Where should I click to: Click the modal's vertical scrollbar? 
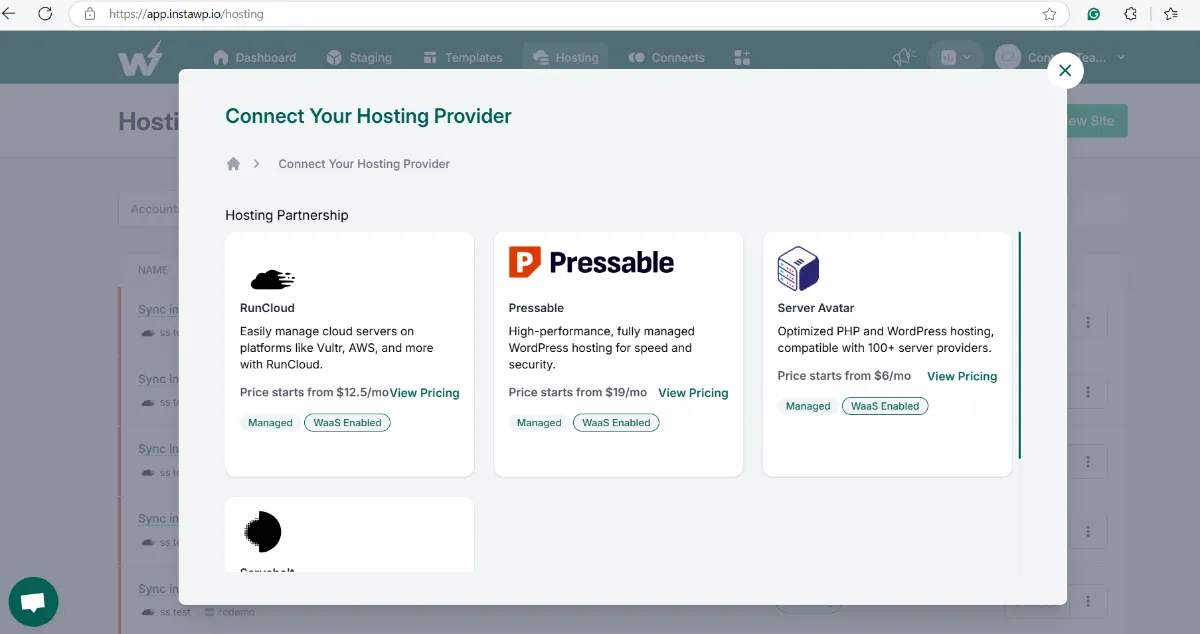coord(1020,345)
